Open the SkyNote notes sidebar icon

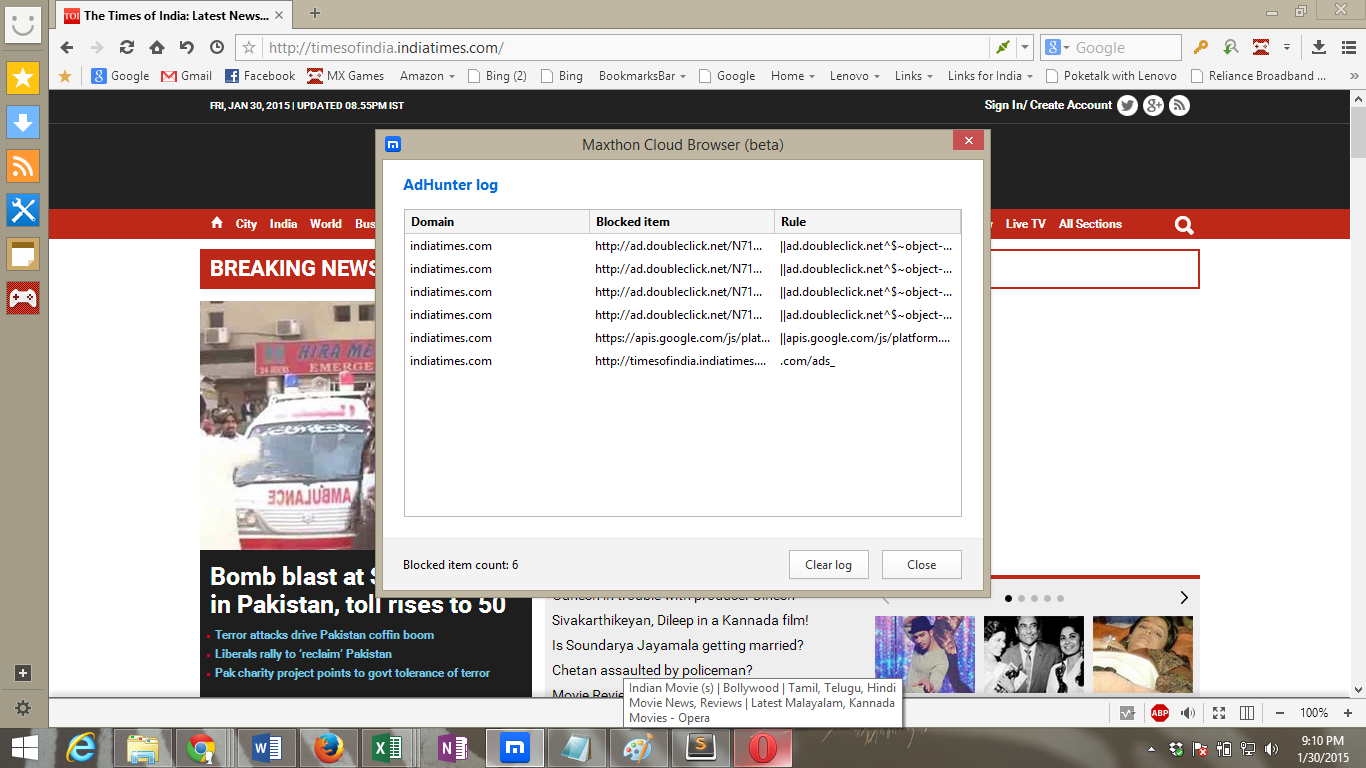point(23,254)
